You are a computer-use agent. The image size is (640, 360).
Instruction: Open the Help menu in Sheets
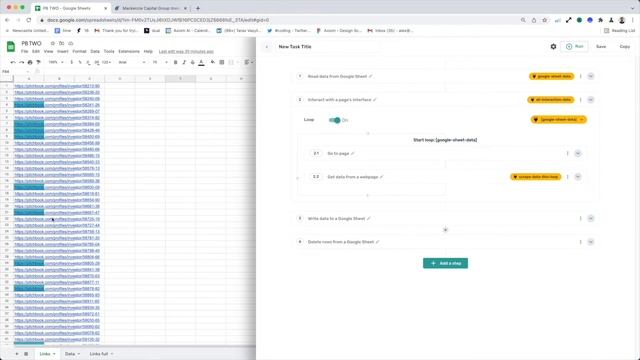point(148,51)
